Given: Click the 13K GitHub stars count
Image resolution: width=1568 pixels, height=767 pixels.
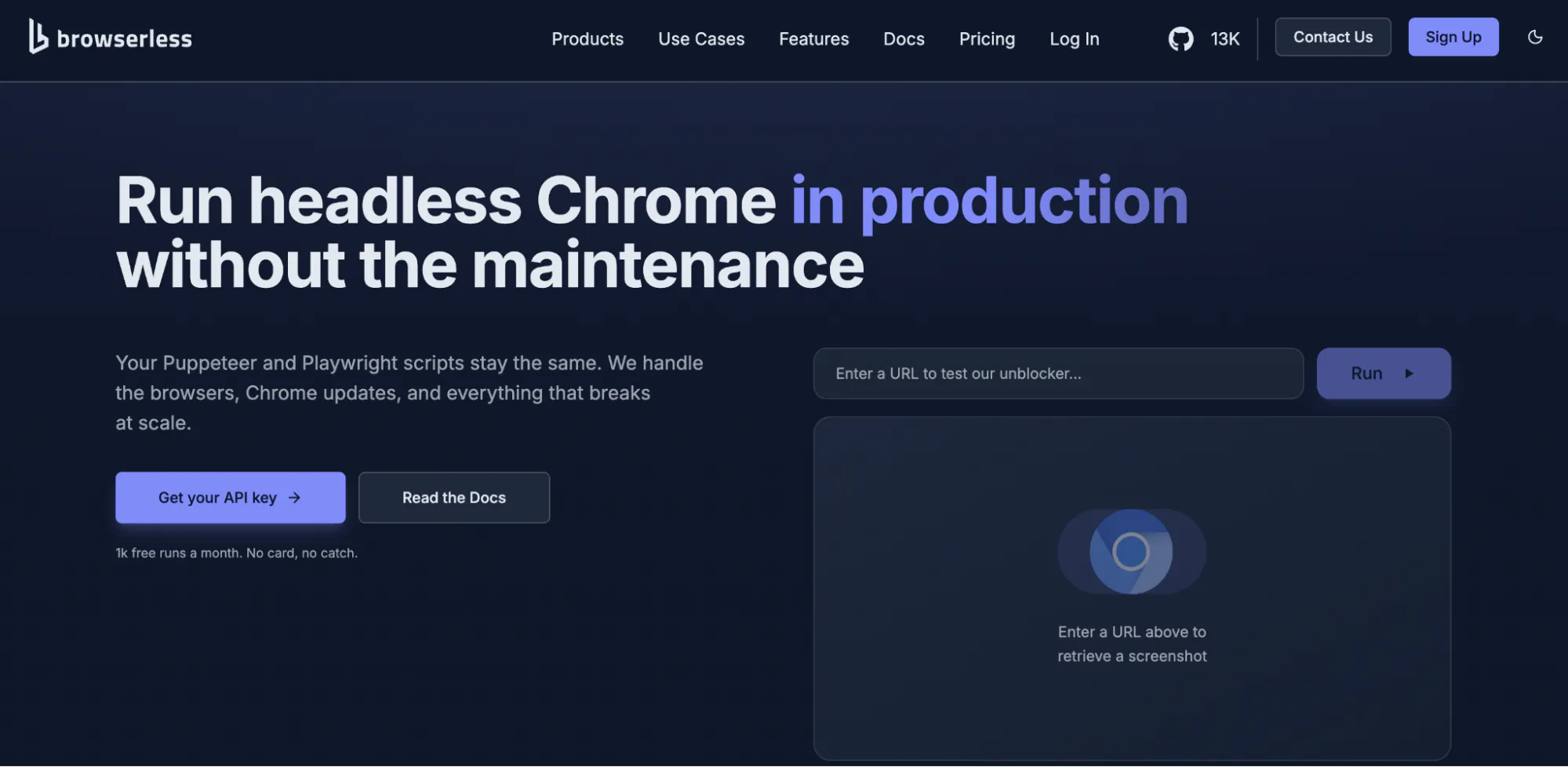Looking at the screenshot, I should 1224,38.
